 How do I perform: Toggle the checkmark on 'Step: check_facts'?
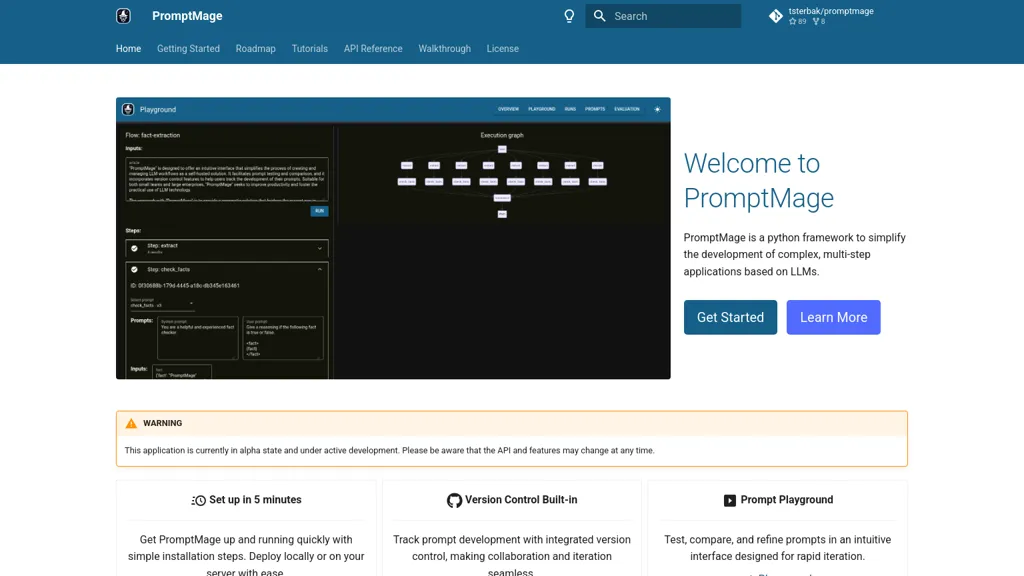click(134, 269)
